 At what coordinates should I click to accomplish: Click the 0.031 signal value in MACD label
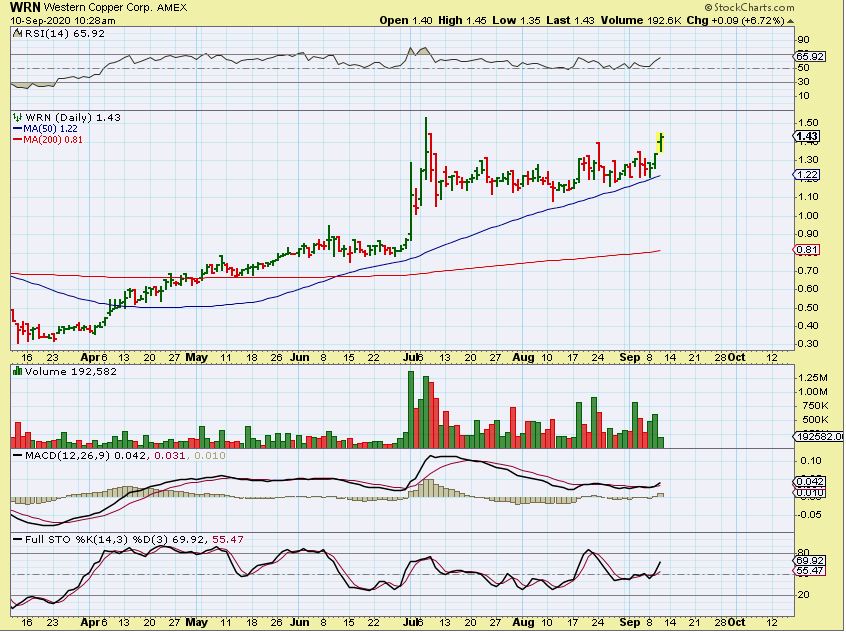tap(169, 456)
